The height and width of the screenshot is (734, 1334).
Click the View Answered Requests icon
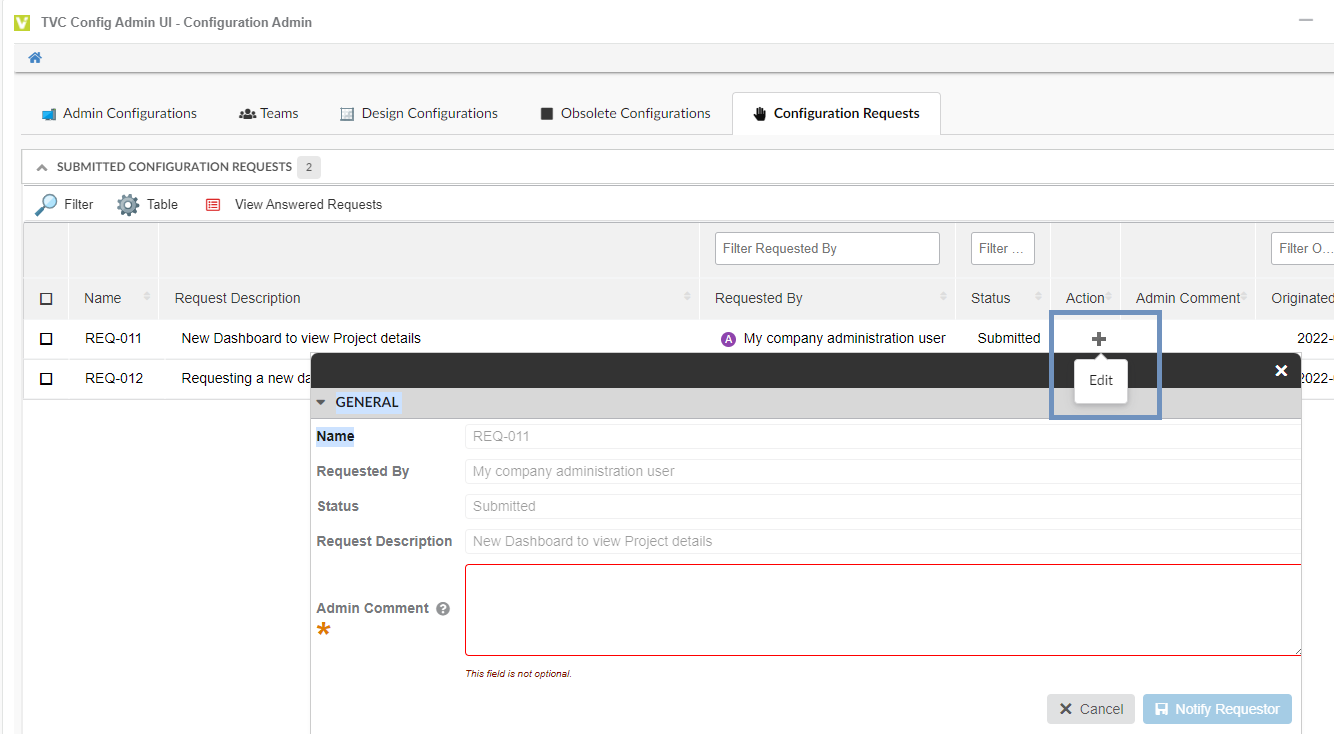click(213, 205)
